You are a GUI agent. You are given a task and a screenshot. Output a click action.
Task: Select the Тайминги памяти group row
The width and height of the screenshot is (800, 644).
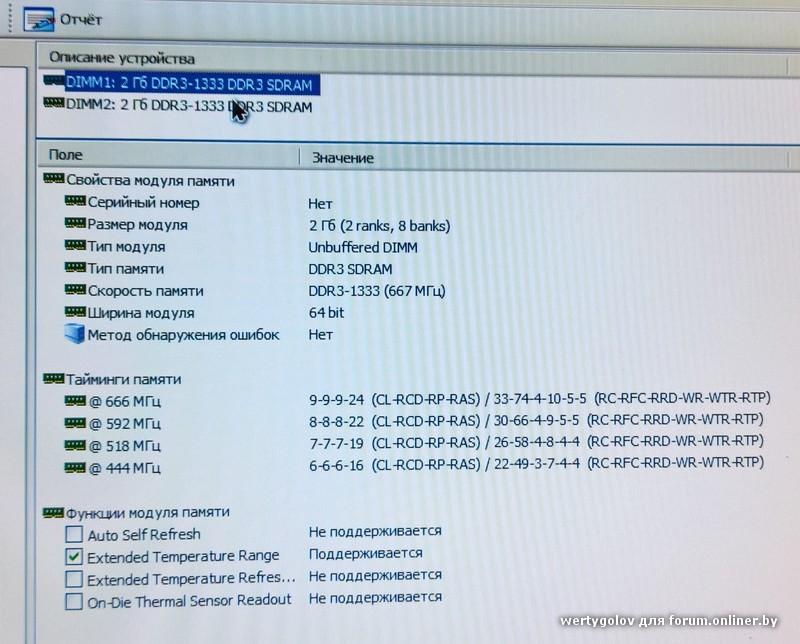coord(124,380)
